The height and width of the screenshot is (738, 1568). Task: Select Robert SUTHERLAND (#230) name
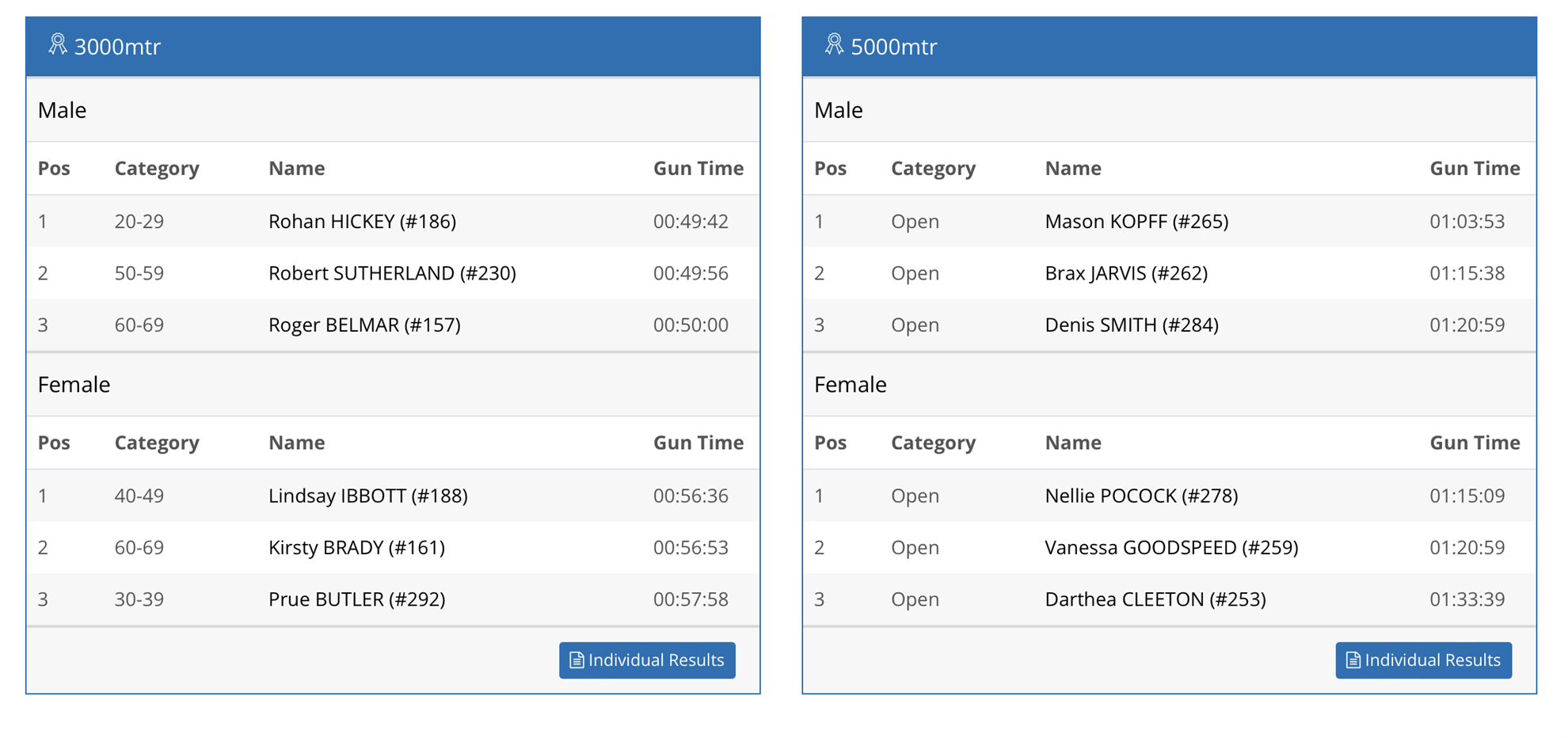(x=392, y=273)
